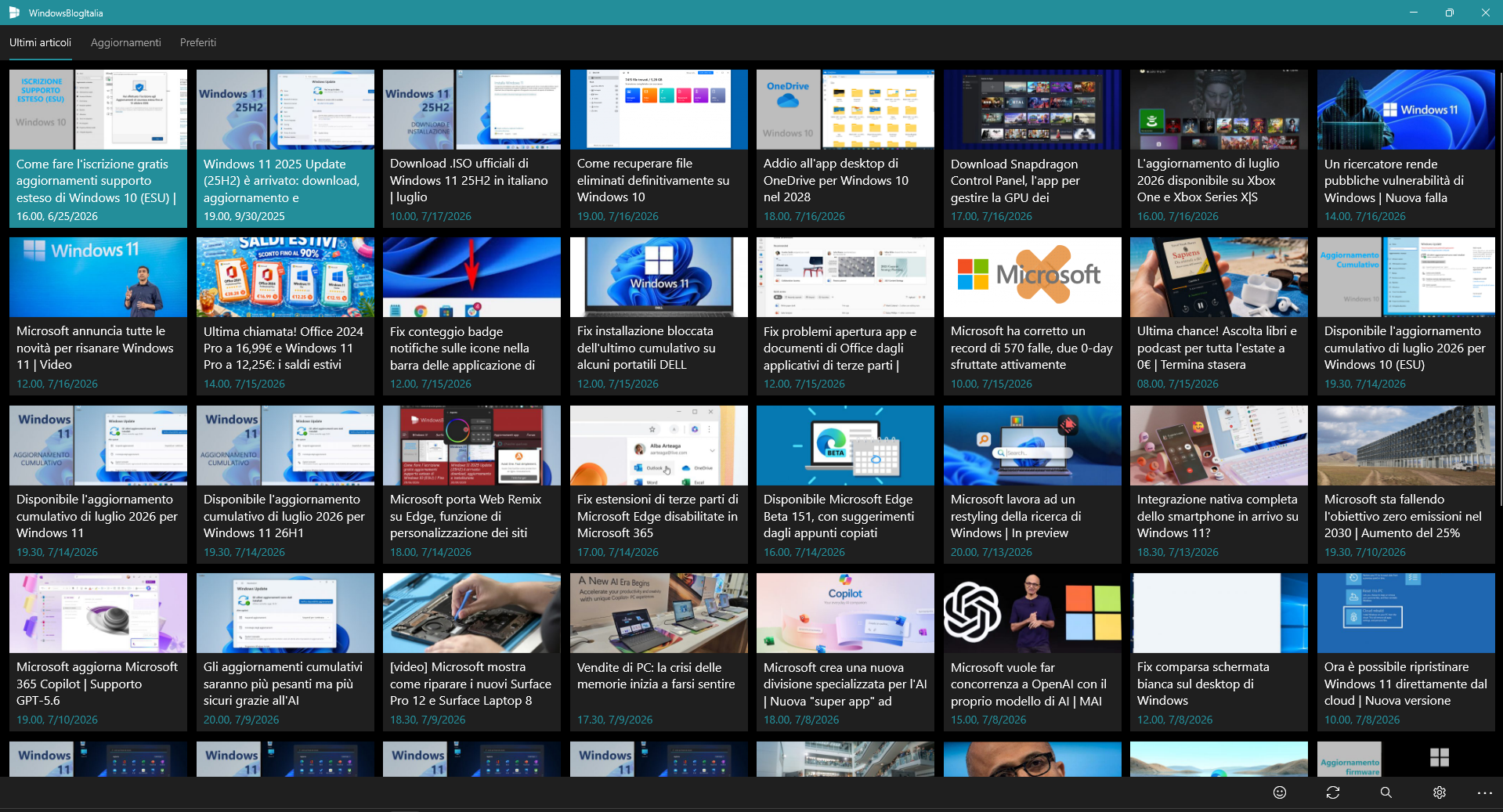Open the Windows search restyling article
1503x812 pixels.
coord(1032,485)
